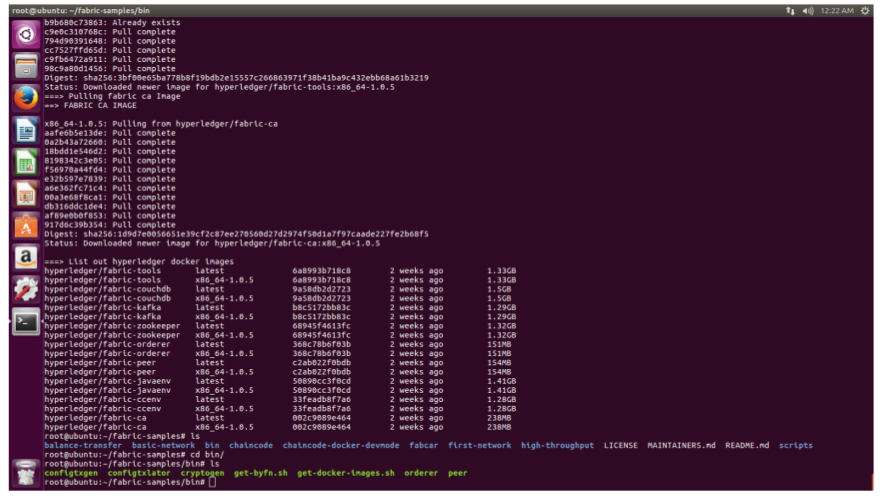Click Status line for hyperledger/fabric-tools:x86_64-1.0.5

(220, 87)
